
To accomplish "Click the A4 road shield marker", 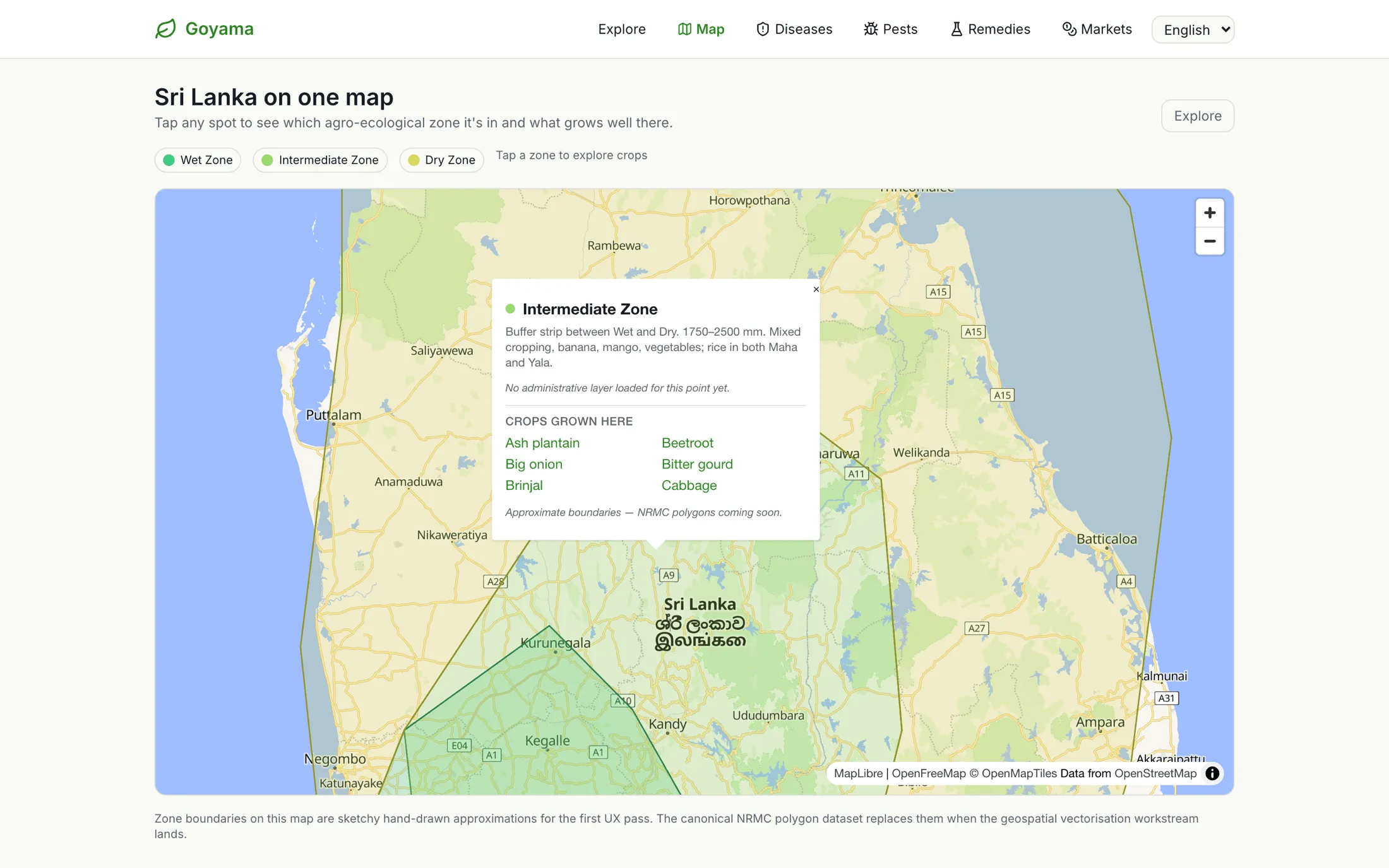I will click(1126, 581).
